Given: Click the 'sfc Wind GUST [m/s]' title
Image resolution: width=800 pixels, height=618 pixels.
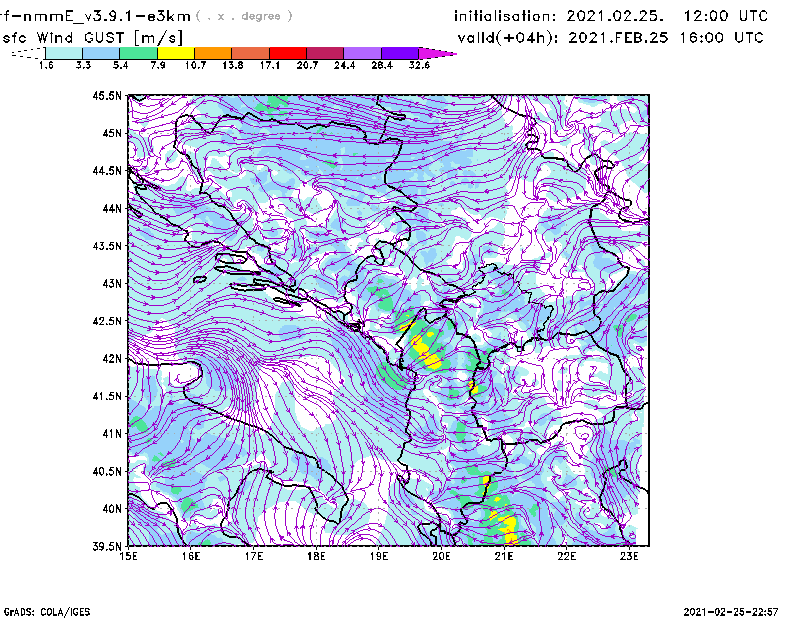Looking at the screenshot, I should pos(92,38).
